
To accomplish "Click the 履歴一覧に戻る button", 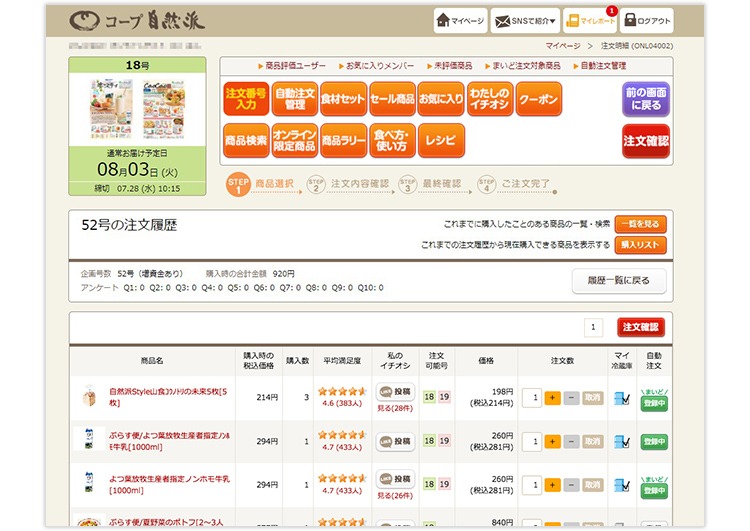I will 618,280.
